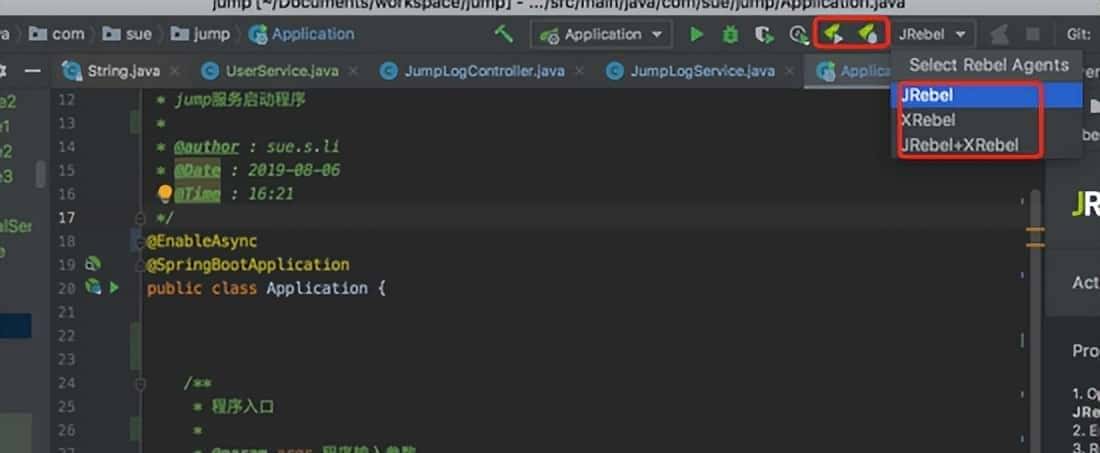
Task: Click the Run with JRebel rocket icon
Action: [x=832, y=34]
